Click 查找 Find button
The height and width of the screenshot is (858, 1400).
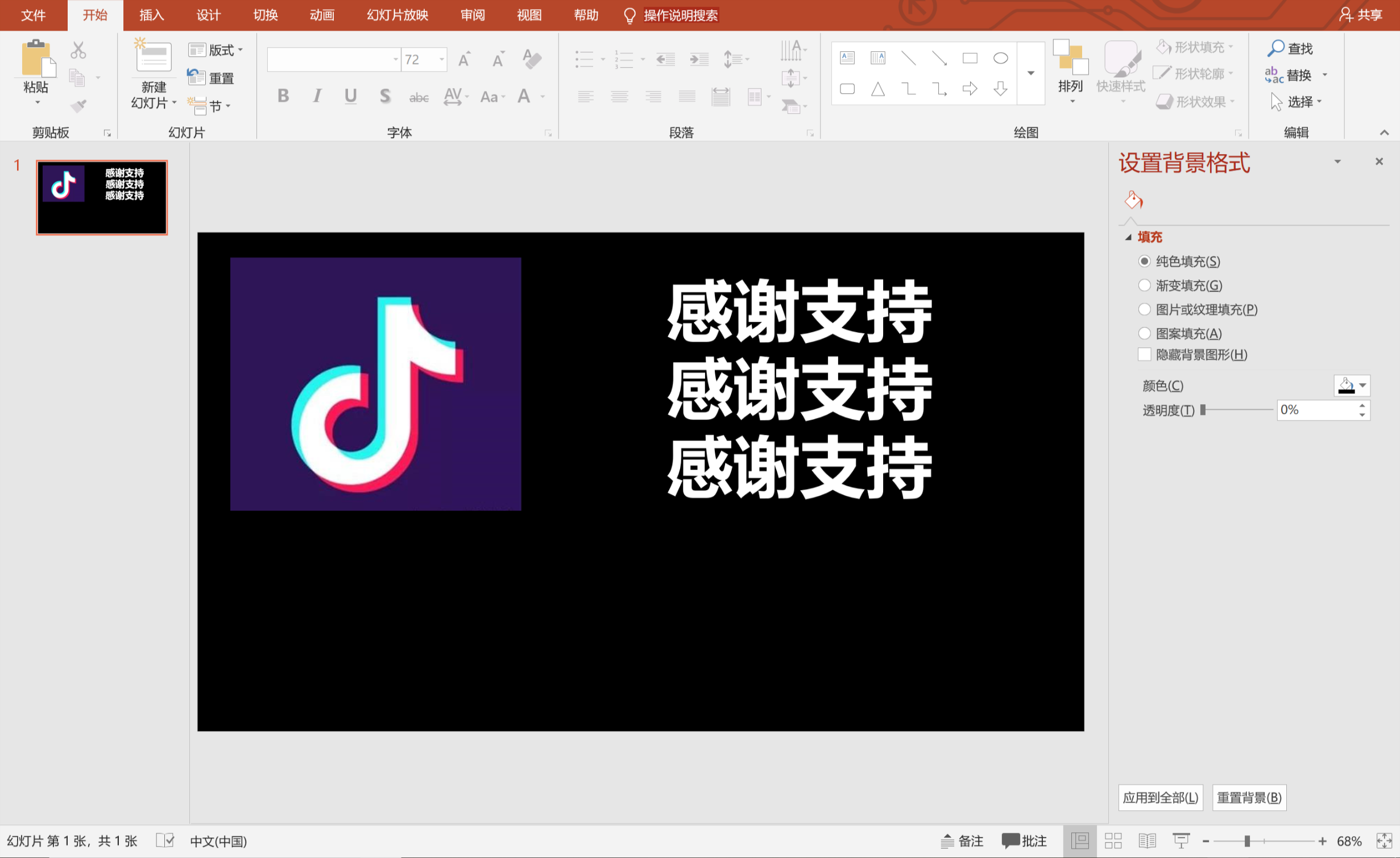click(1290, 48)
